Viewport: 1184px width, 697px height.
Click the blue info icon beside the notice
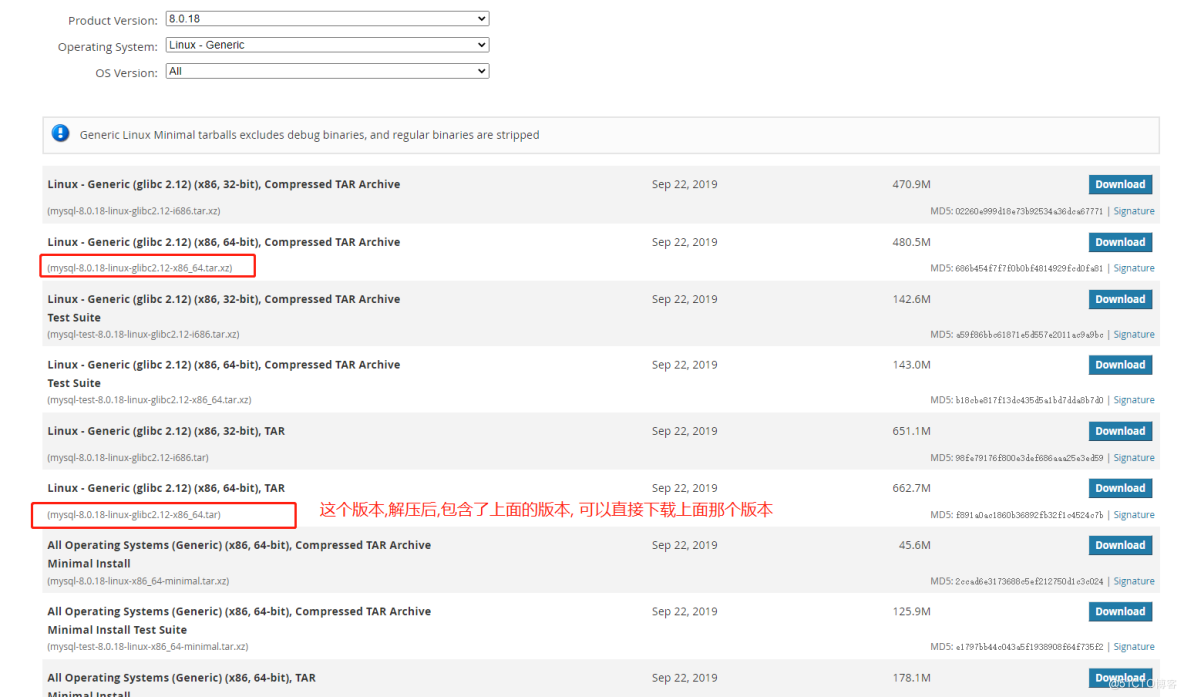60,134
